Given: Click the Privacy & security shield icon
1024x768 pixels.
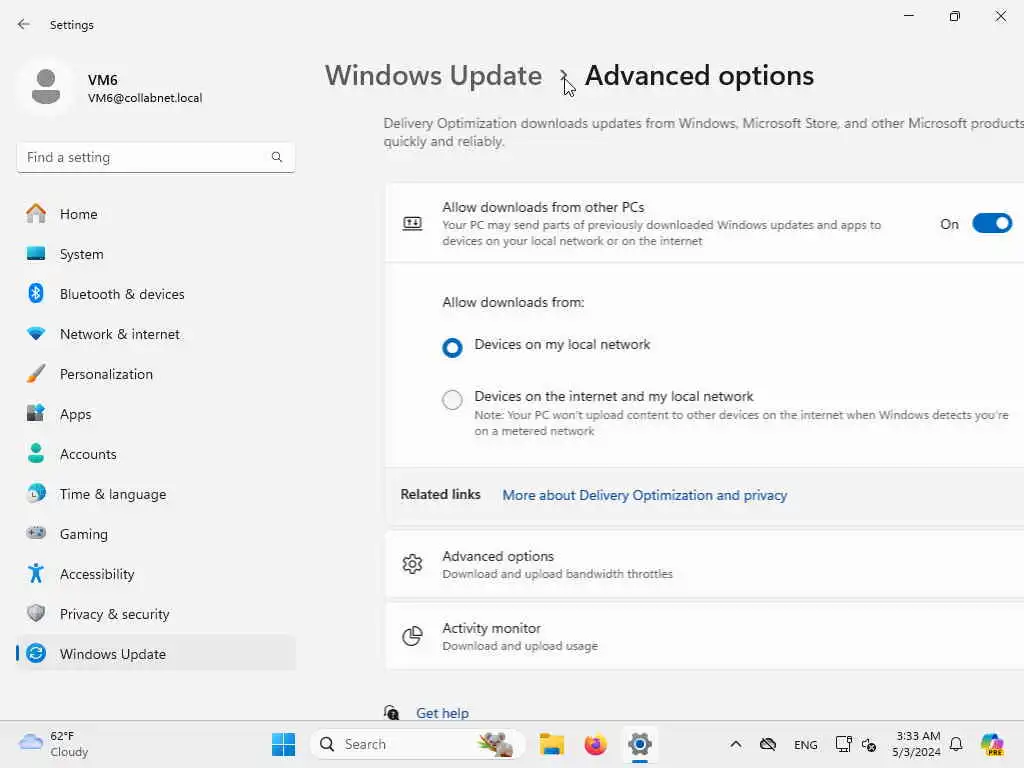Looking at the screenshot, I should (x=36, y=613).
